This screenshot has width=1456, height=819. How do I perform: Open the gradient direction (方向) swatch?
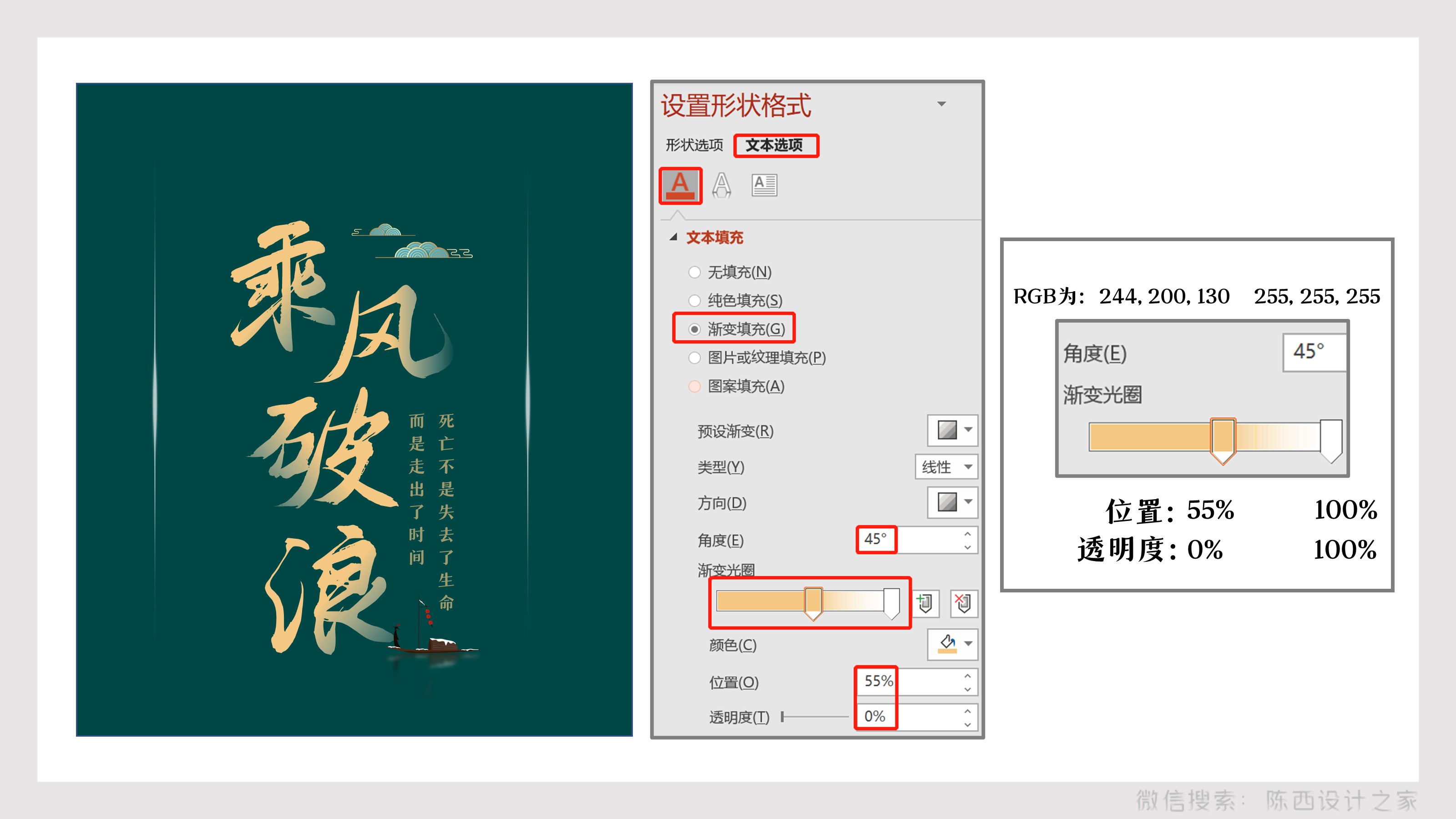(952, 502)
